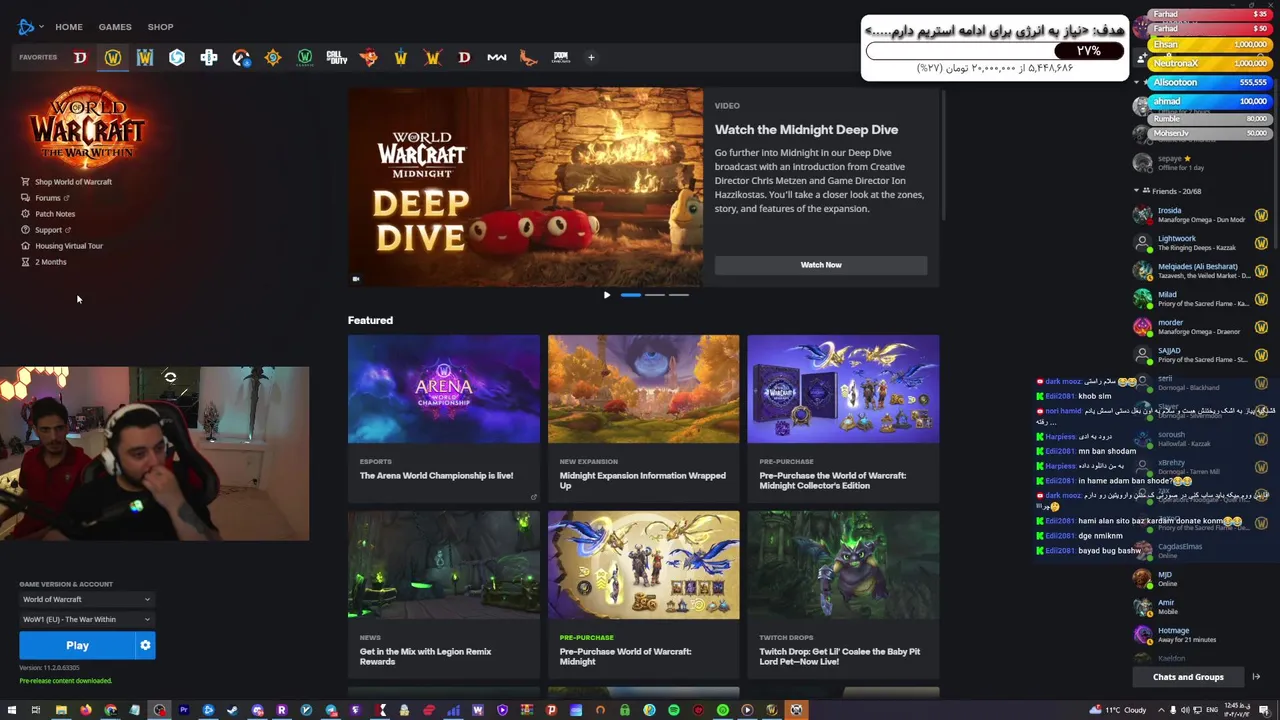Open File Explorer from taskbar

click(61, 710)
